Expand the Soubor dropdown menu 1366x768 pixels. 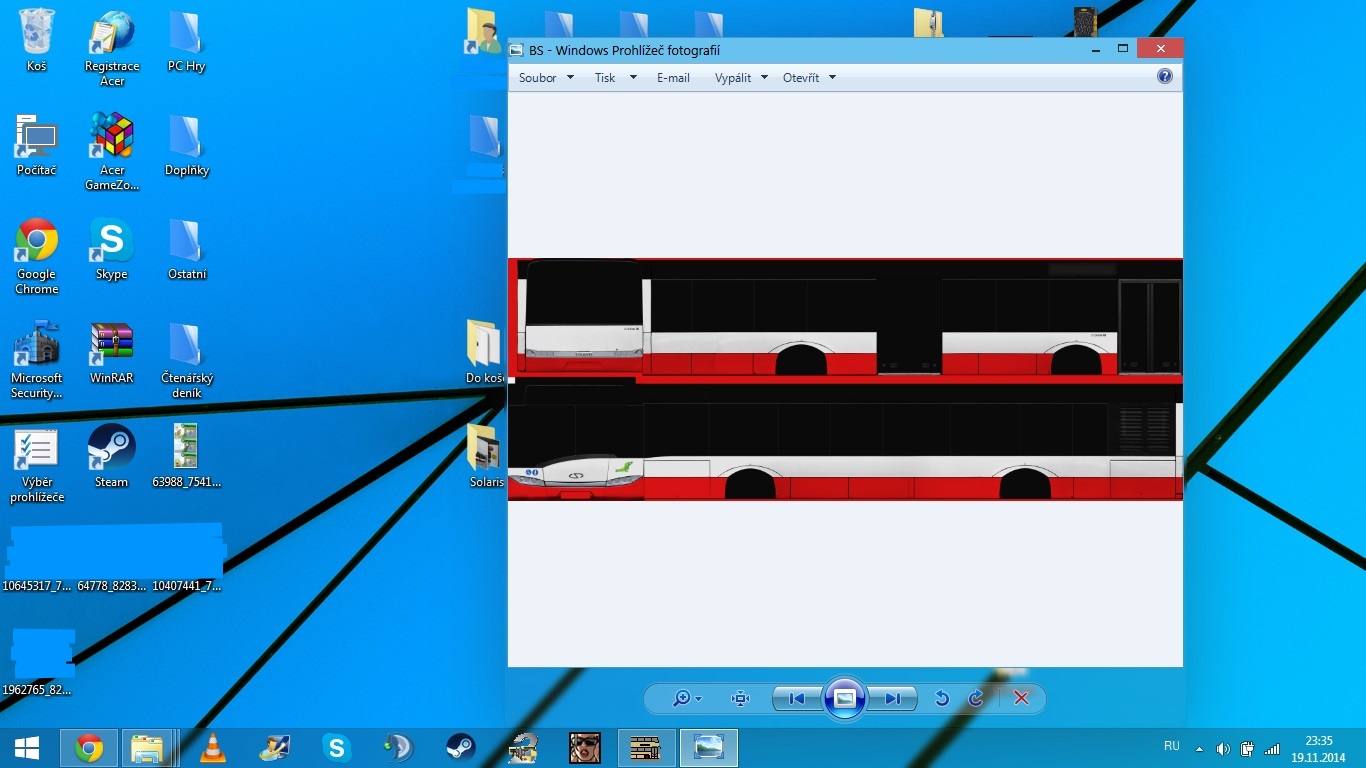coord(546,78)
